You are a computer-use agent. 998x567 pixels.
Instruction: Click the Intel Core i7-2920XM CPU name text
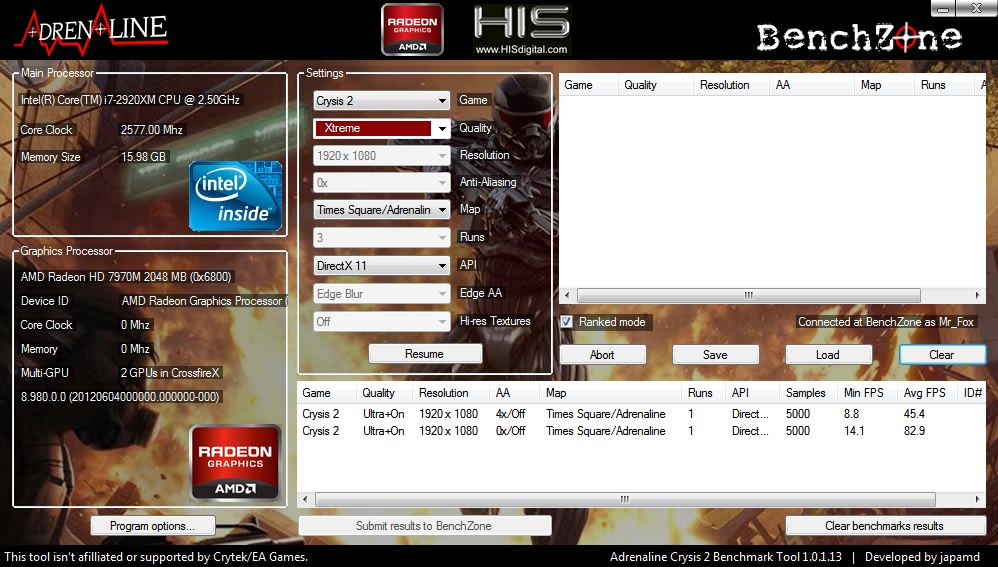[x=130, y=100]
